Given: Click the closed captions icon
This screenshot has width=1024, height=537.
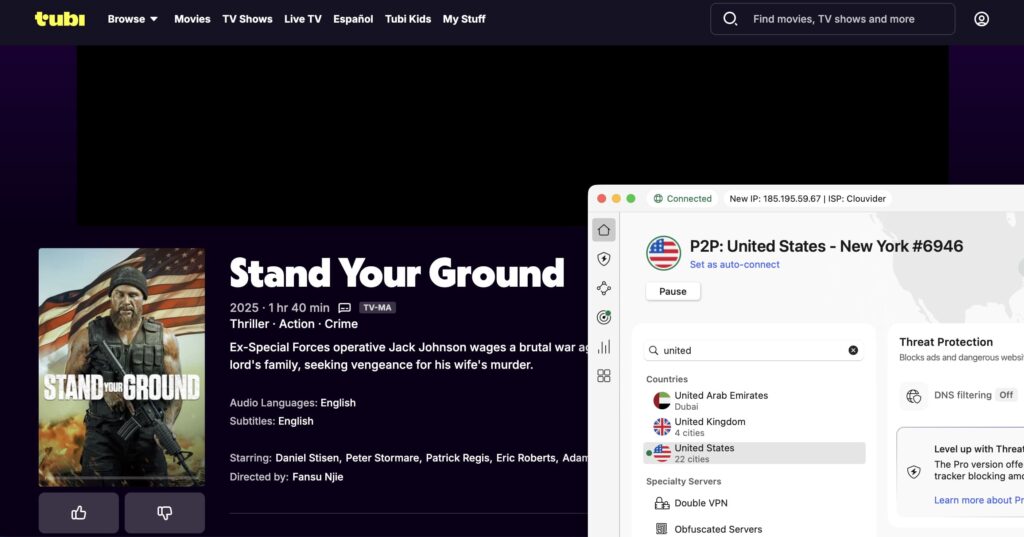Looking at the screenshot, I should coord(344,308).
